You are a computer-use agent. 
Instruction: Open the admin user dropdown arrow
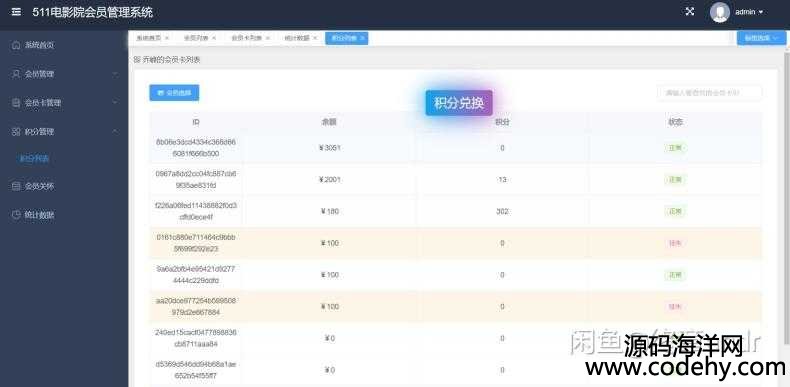tap(761, 12)
